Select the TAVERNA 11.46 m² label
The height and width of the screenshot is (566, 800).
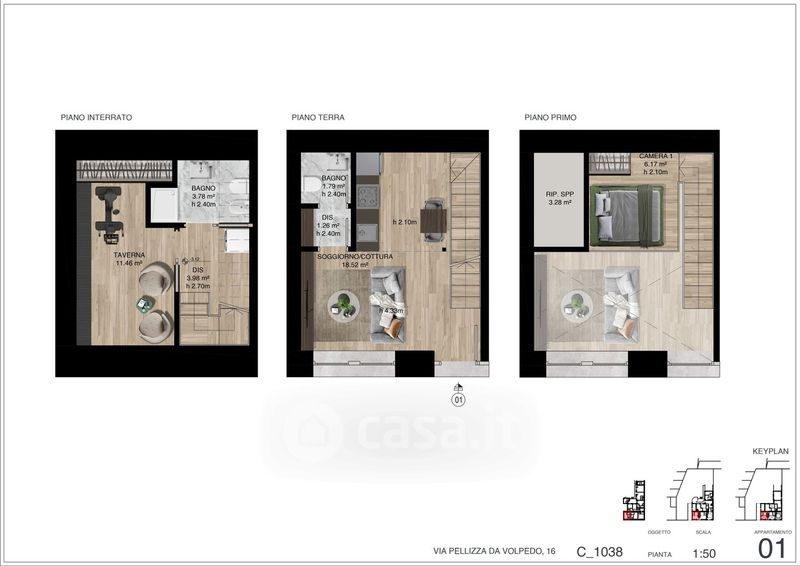click(x=129, y=259)
